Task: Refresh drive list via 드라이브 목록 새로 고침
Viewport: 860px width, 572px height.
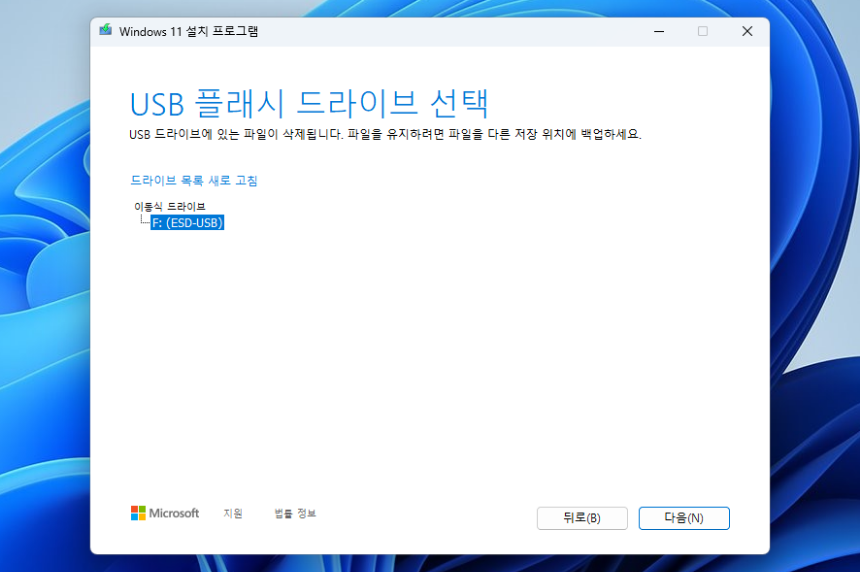Action: 194,180
